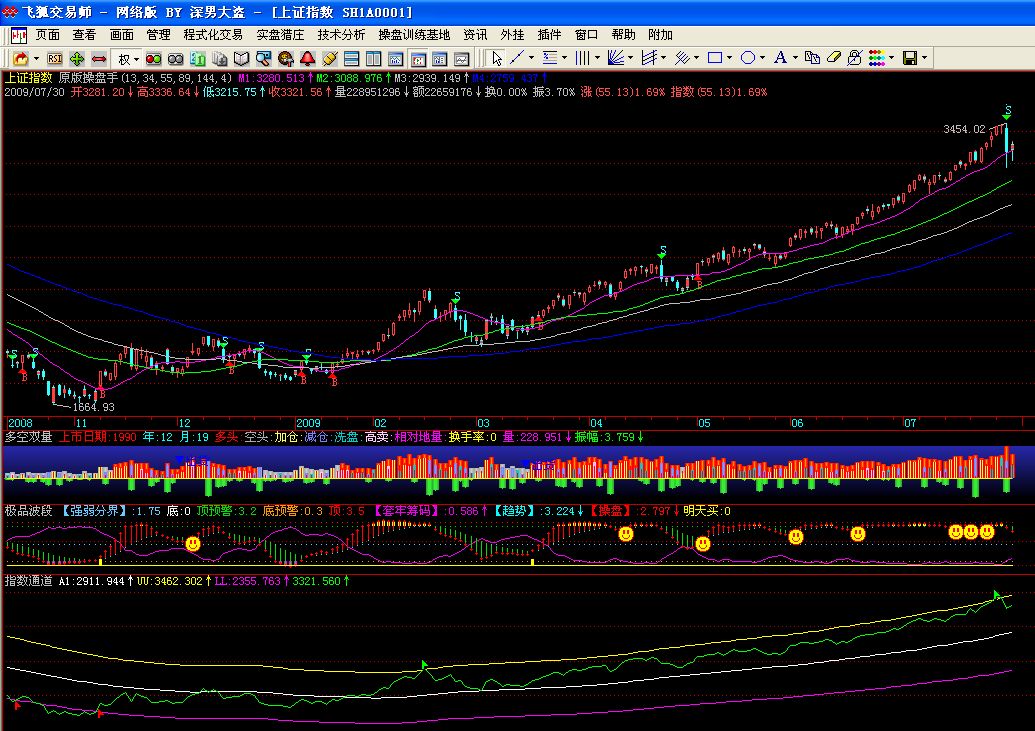Viewport: 1035px width, 731px height.
Task: Select the rectangle drawing tool
Action: [x=715, y=58]
